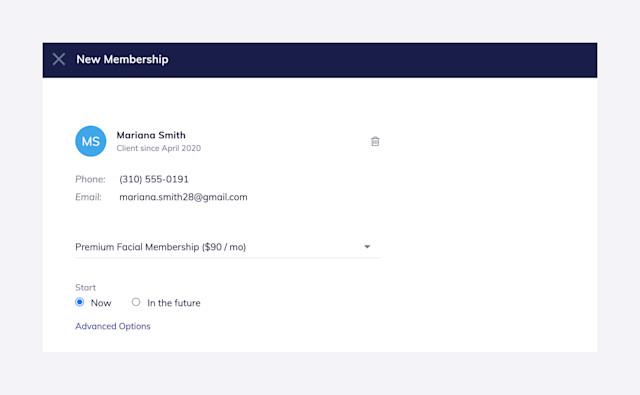Click the Email field label
This screenshot has width=640, height=395.
(x=88, y=197)
